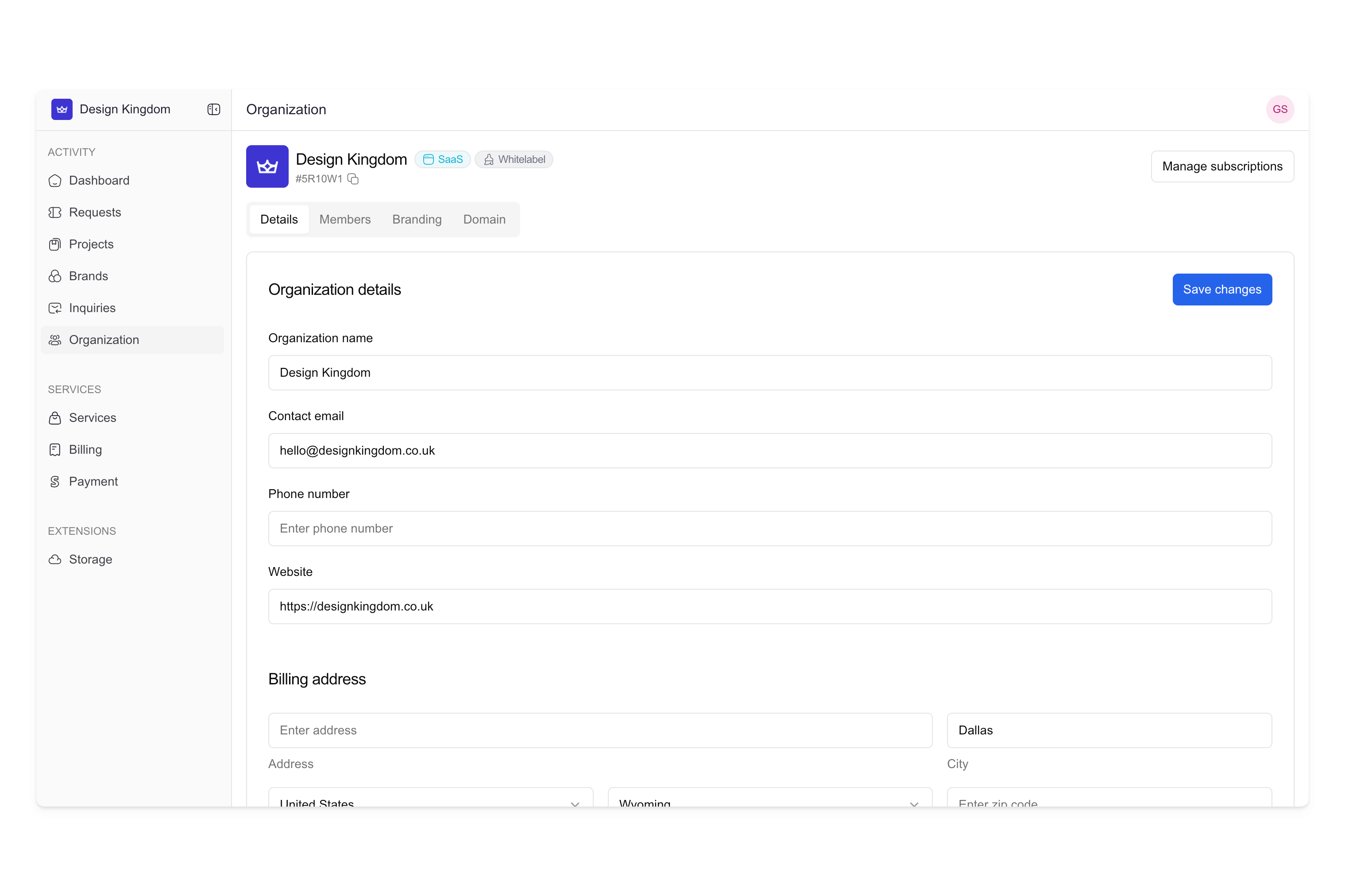Click the Whitelabel badge
This screenshot has width=1345, height=896.
[513, 159]
